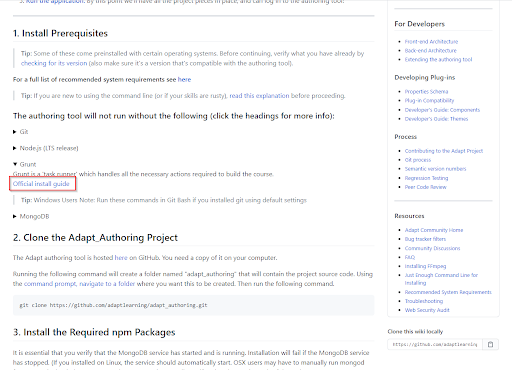The height and width of the screenshot is (370, 512).
Task: Open Regression Testing sidebar link
Action: (426, 178)
